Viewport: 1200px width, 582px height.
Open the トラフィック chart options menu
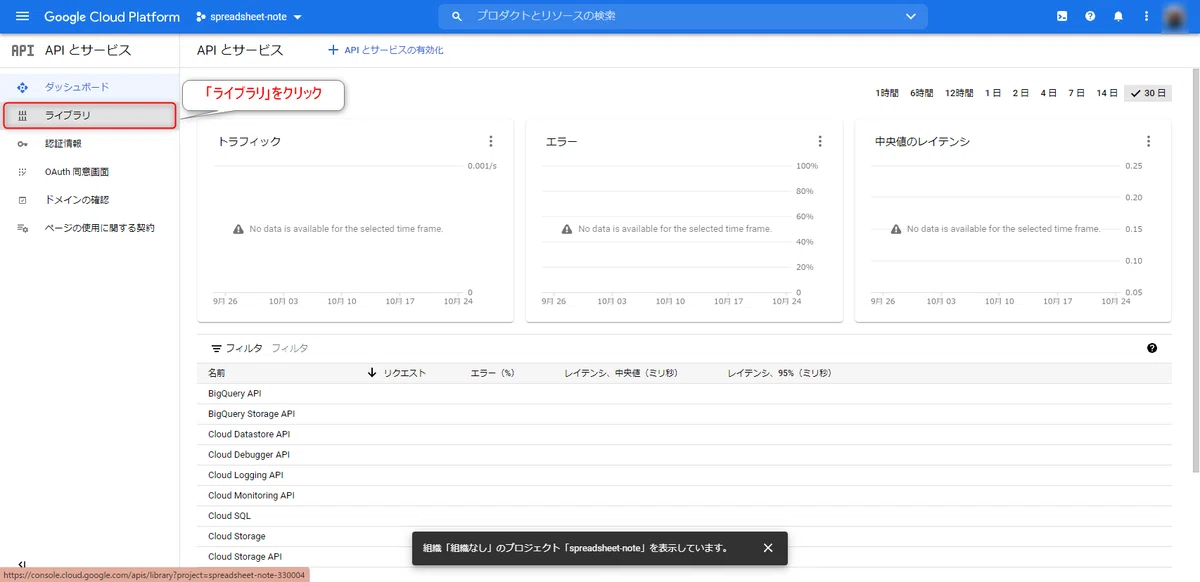491,142
